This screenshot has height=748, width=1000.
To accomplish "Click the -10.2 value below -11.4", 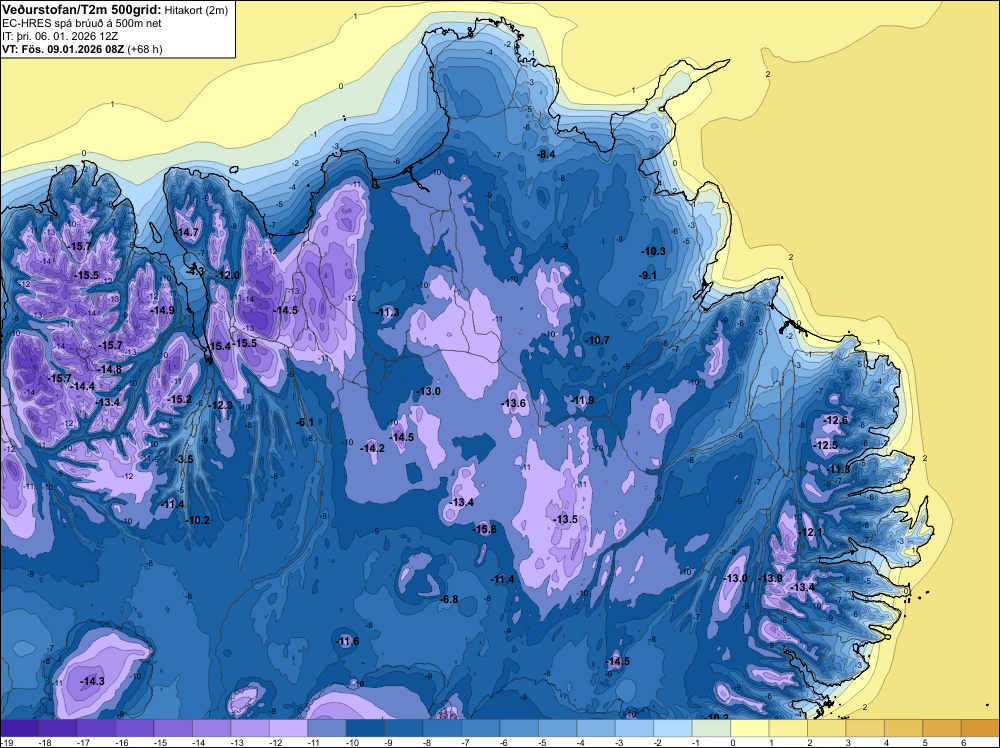I will coord(197,520).
